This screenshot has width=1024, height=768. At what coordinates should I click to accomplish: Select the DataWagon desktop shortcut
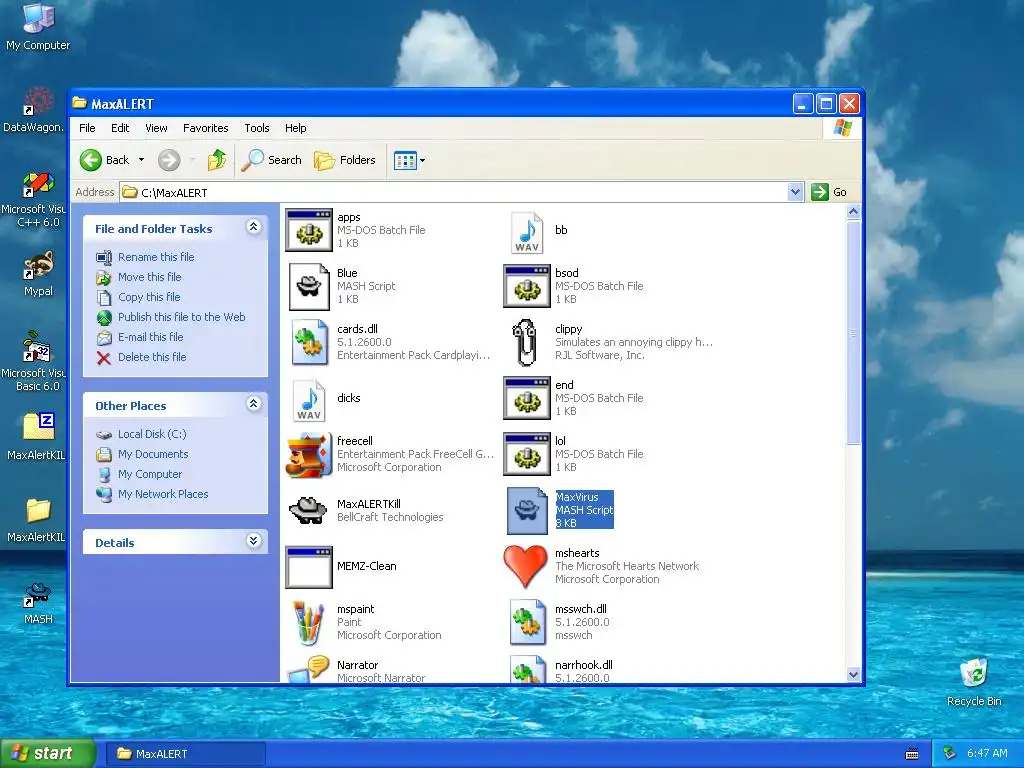point(34,110)
